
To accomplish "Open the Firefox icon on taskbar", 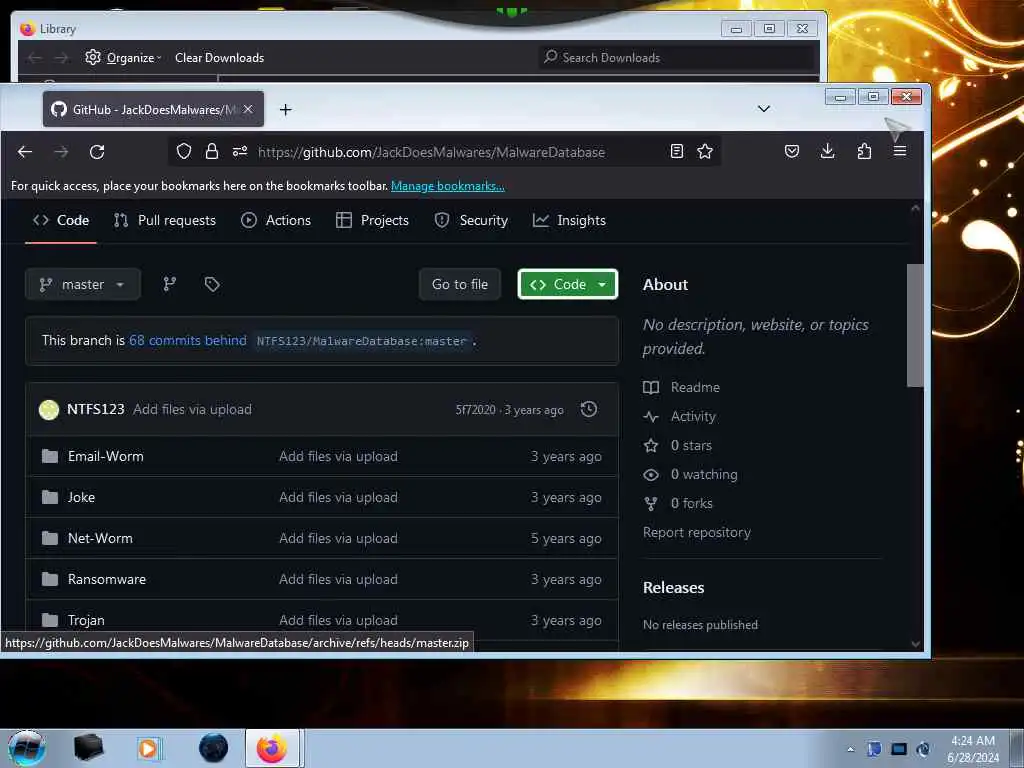I will click(x=272, y=748).
